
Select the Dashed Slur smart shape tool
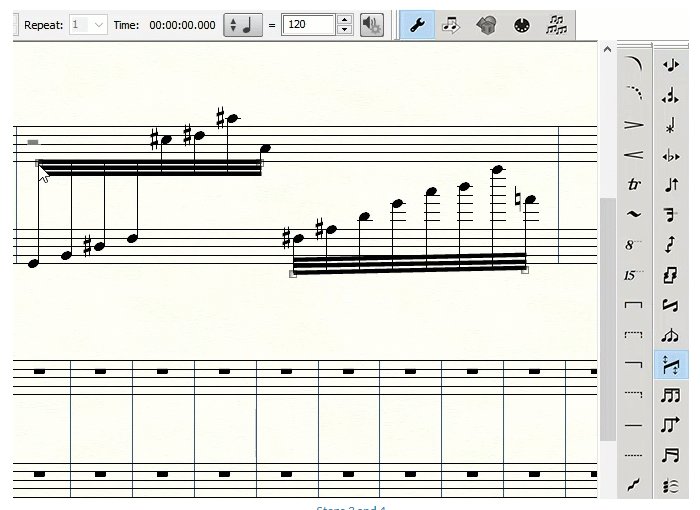[x=633, y=94]
